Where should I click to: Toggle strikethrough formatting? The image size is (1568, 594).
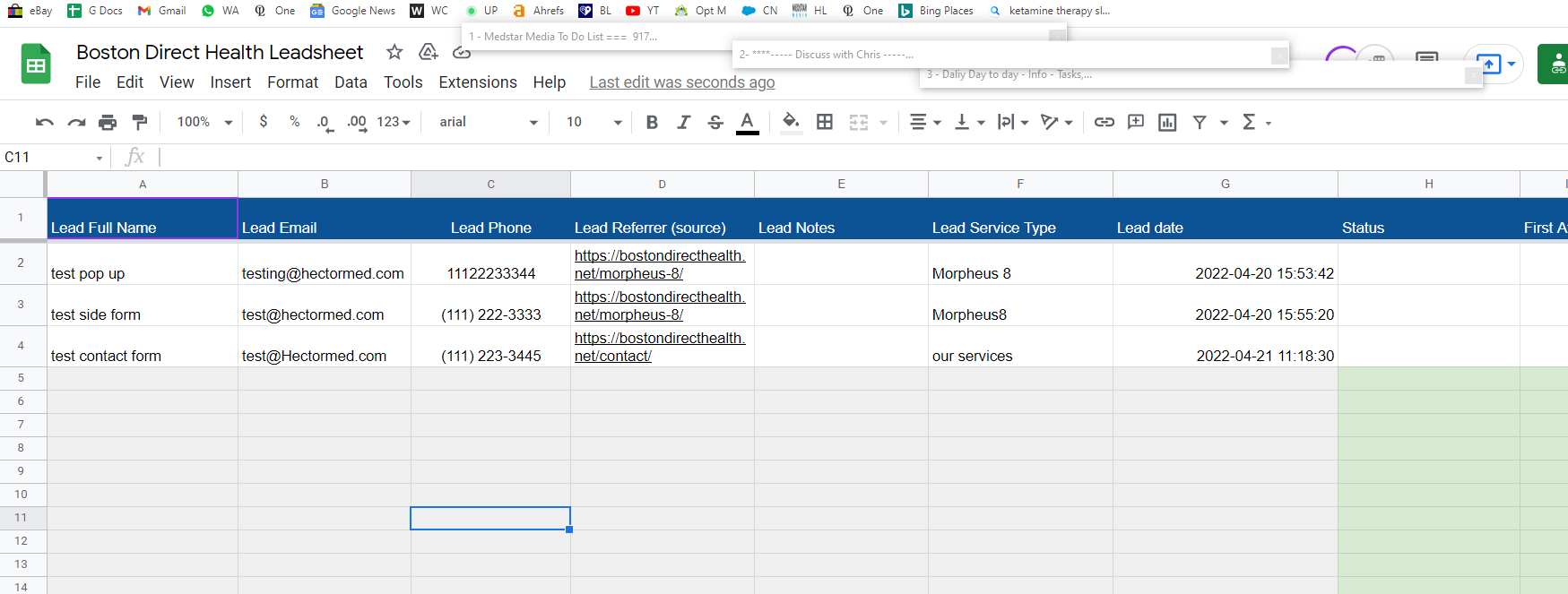(715, 122)
